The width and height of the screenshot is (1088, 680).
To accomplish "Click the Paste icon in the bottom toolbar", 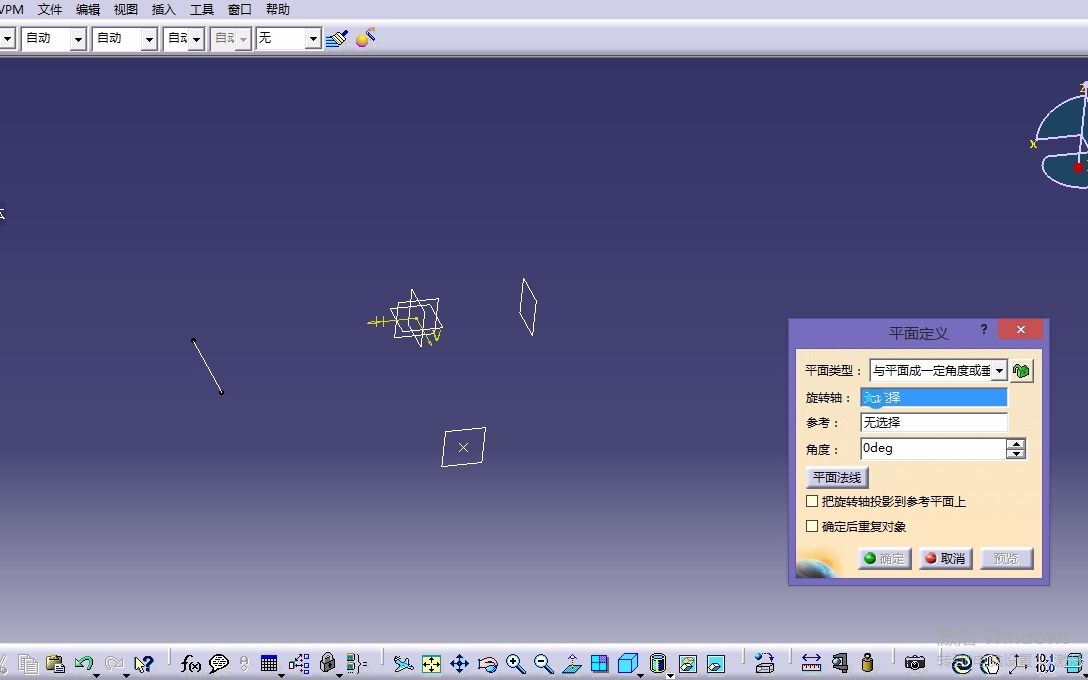I will coord(56,664).
